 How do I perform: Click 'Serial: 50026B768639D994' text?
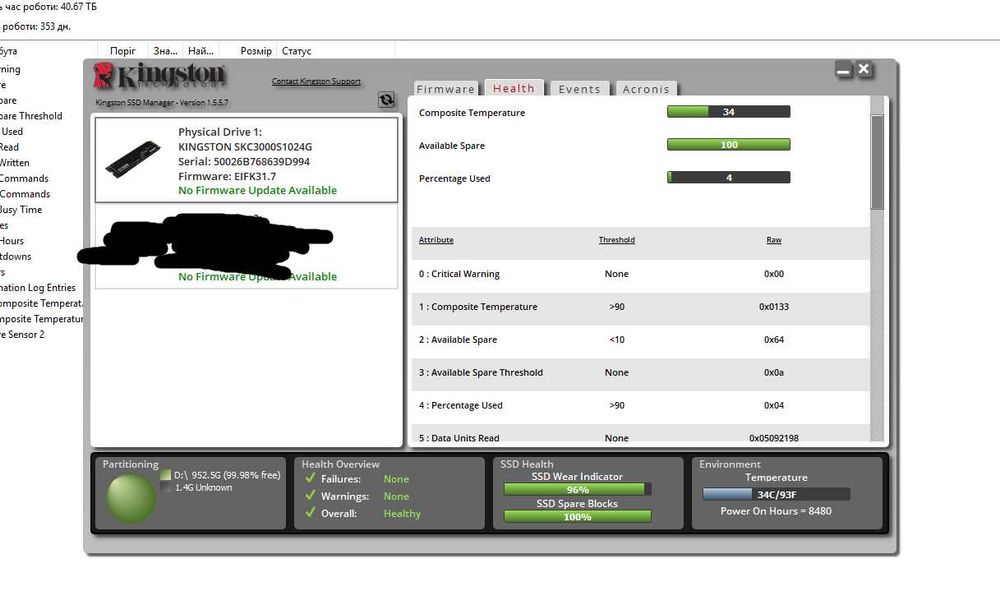click(244, 161)
